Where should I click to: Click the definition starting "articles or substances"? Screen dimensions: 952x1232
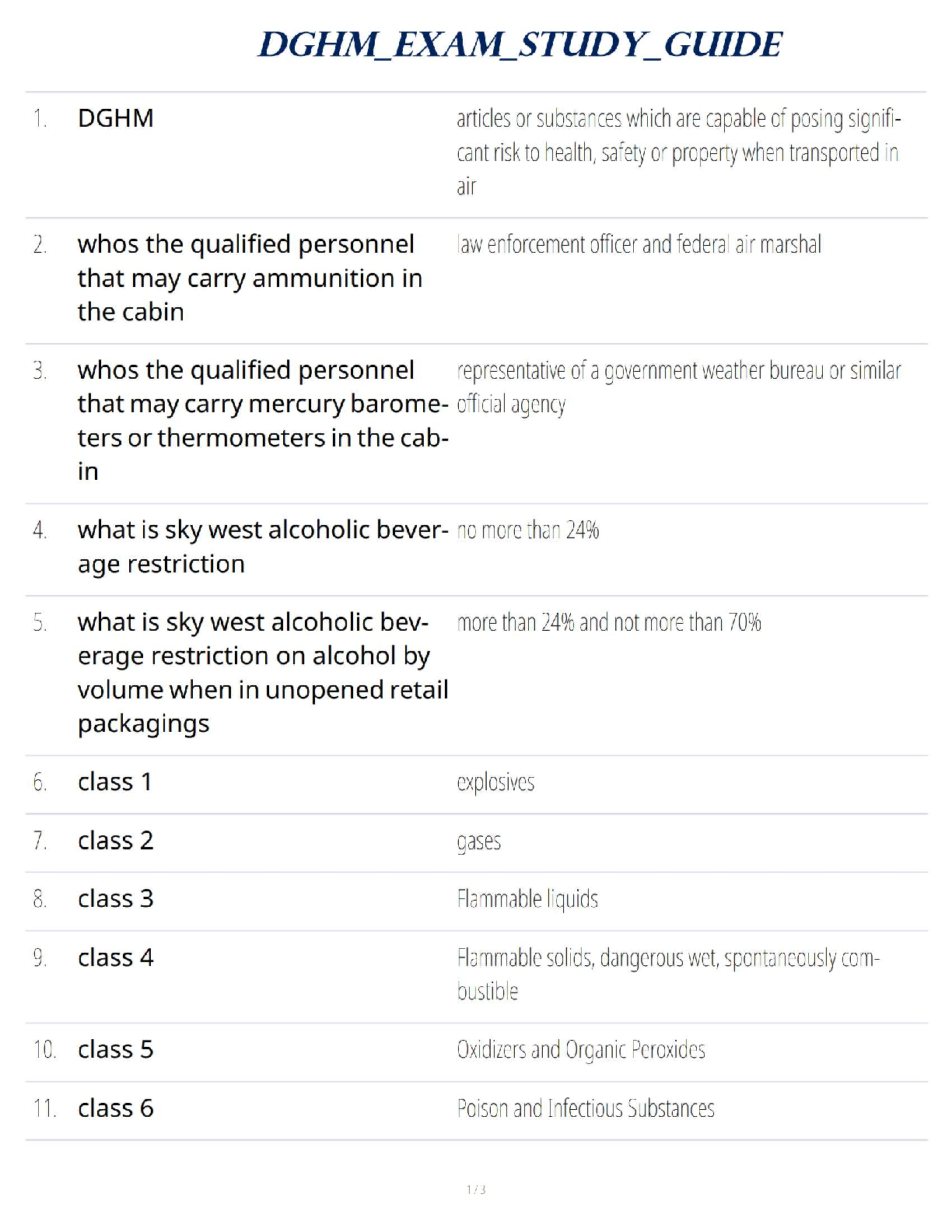[x=677, y=152]
